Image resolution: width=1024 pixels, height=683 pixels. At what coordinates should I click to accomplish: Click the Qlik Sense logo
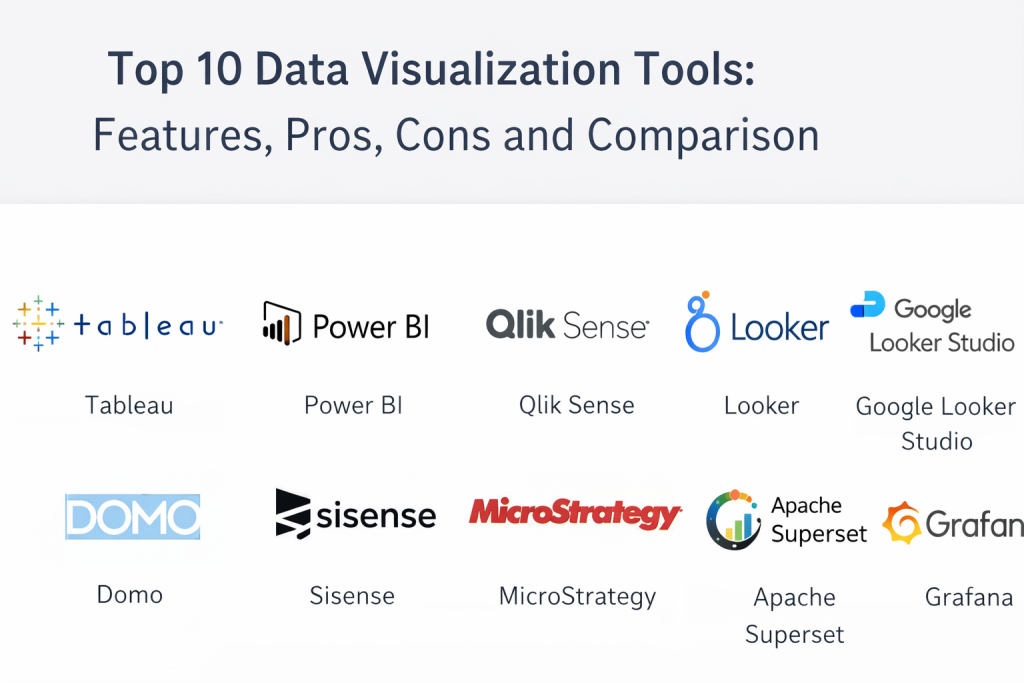point(567,324)
